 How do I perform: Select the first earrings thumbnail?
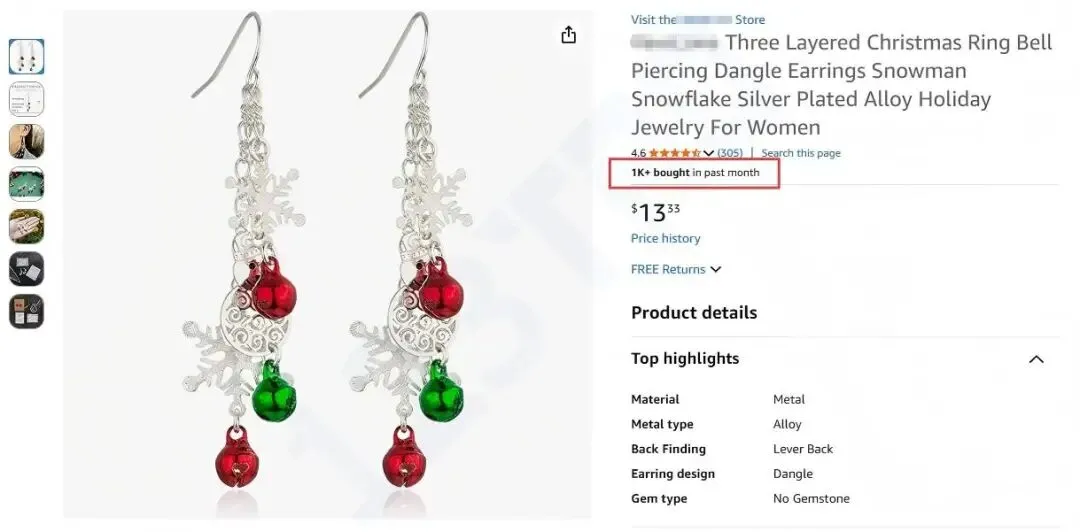point(26,56)
